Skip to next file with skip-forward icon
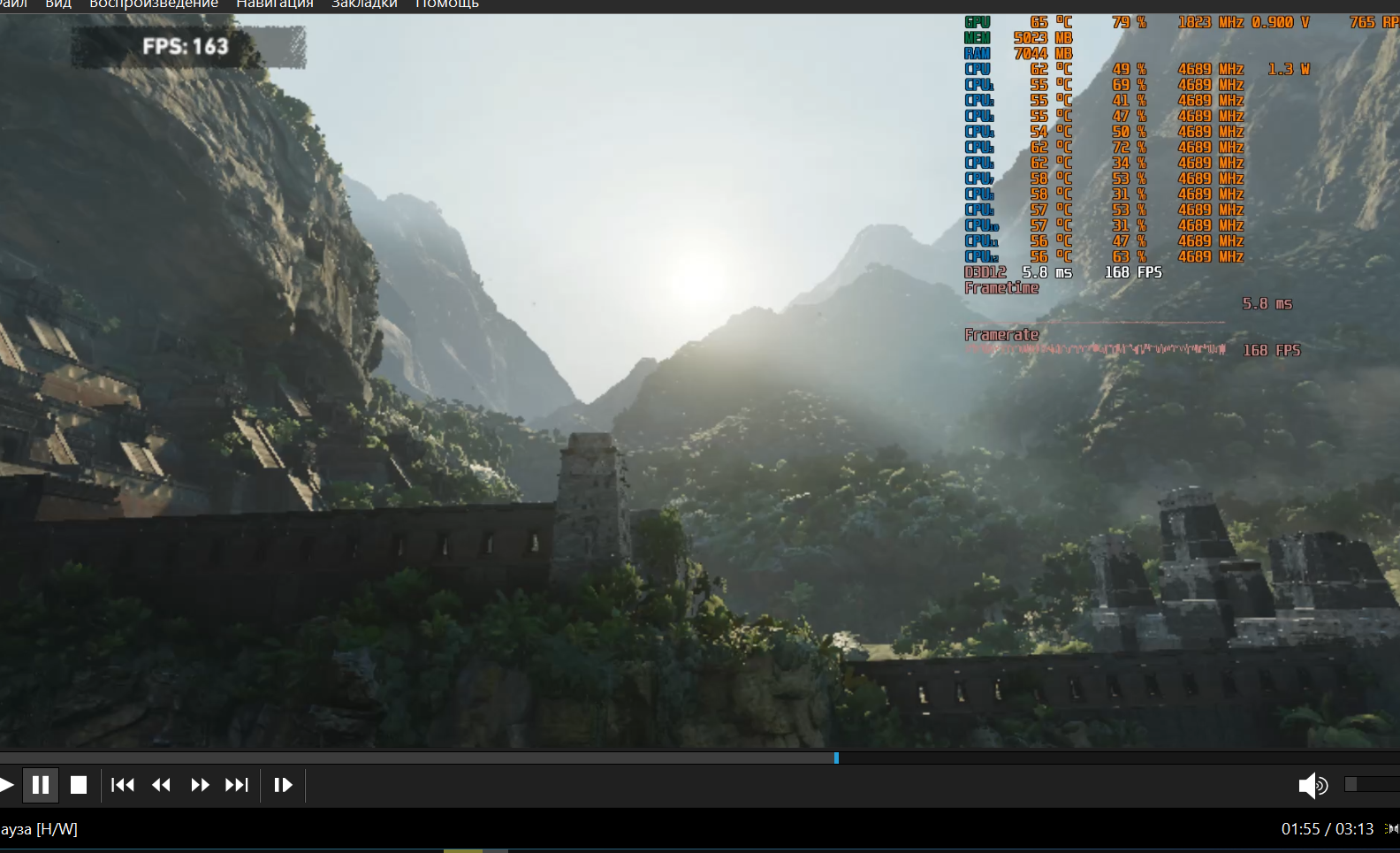Viewport: 1400px width, 853px height. pos(237,785)
